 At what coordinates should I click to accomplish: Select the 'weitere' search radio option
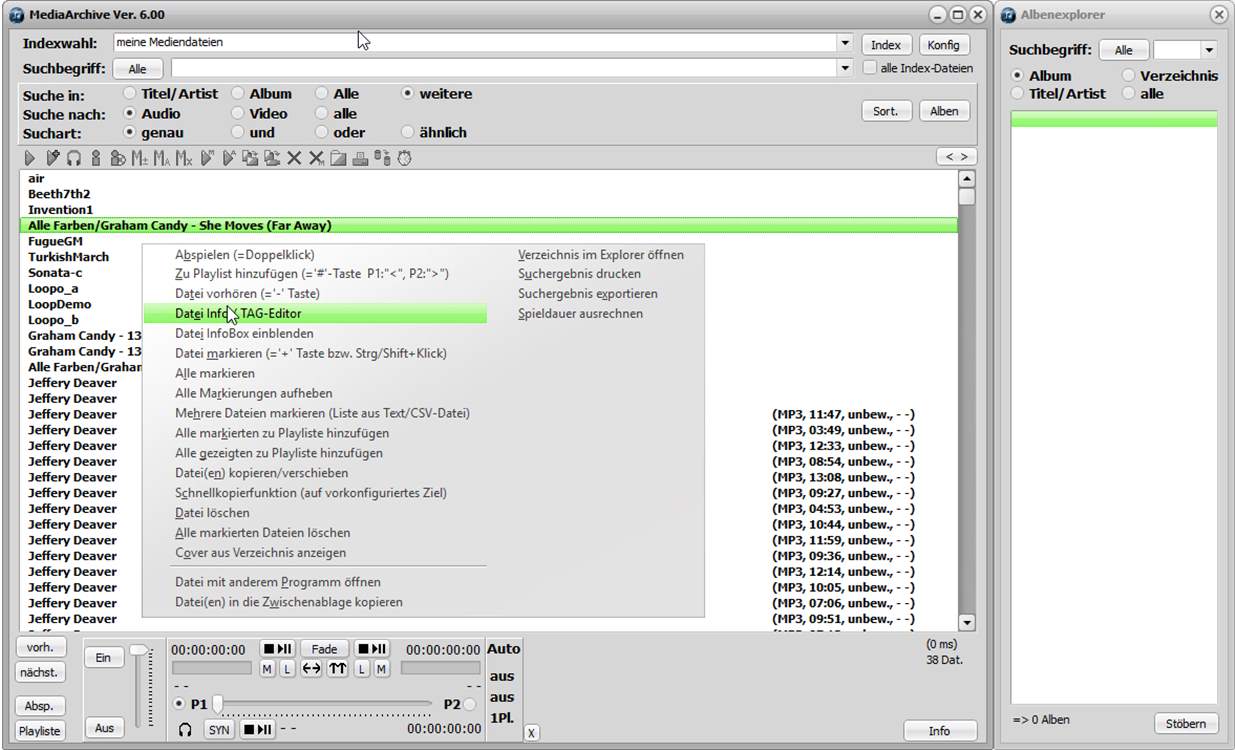[407, 93]
